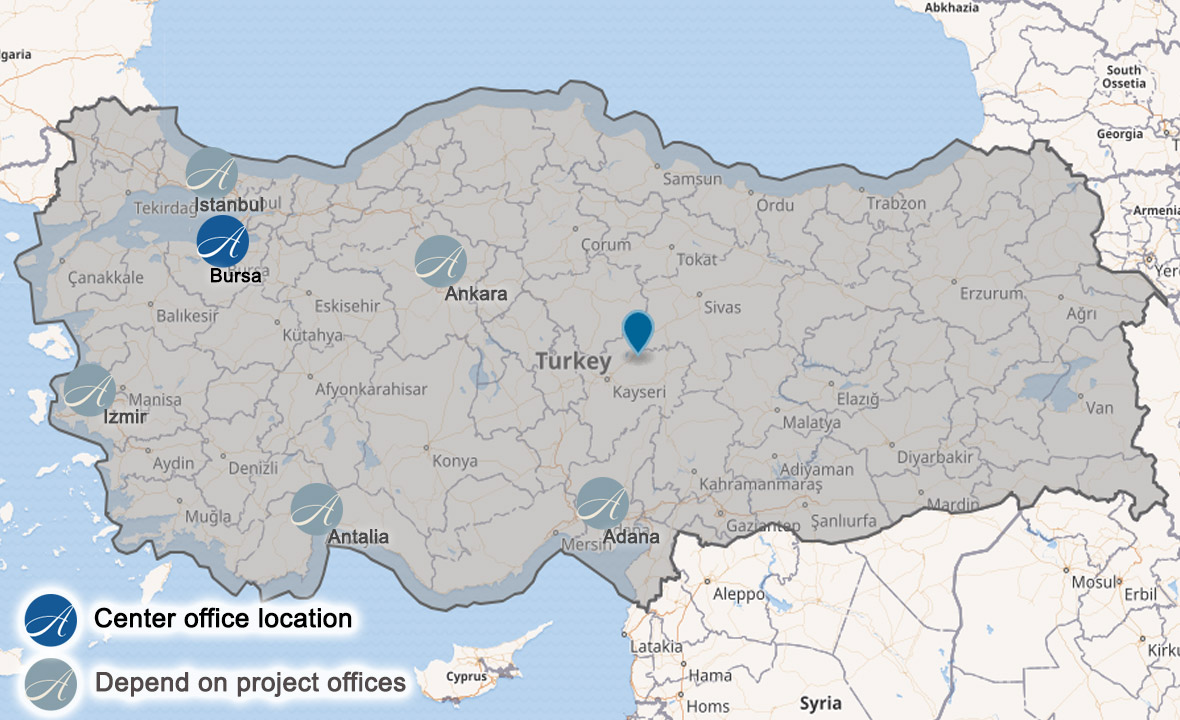Select the Antalia office marker icon
Screen dimensions: 1180x720
[x=317, y=509]
